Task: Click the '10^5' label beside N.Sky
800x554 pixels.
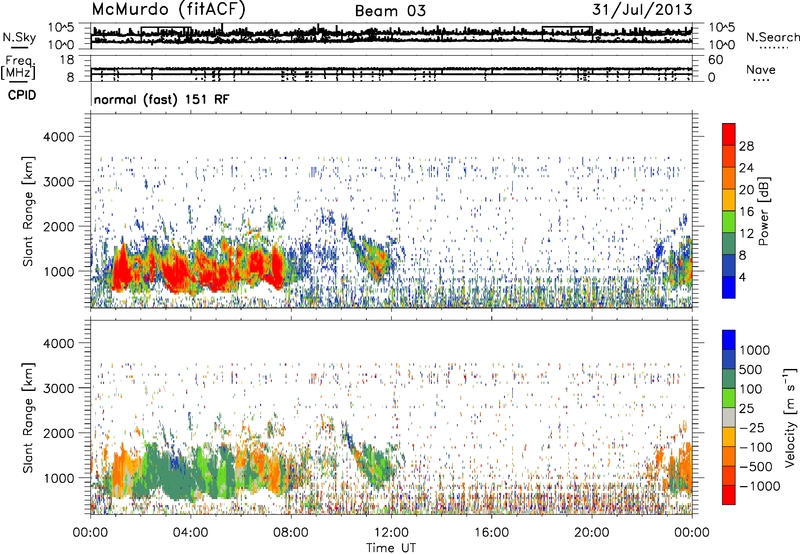Action: pyautogui.click(x=61, y=27)
